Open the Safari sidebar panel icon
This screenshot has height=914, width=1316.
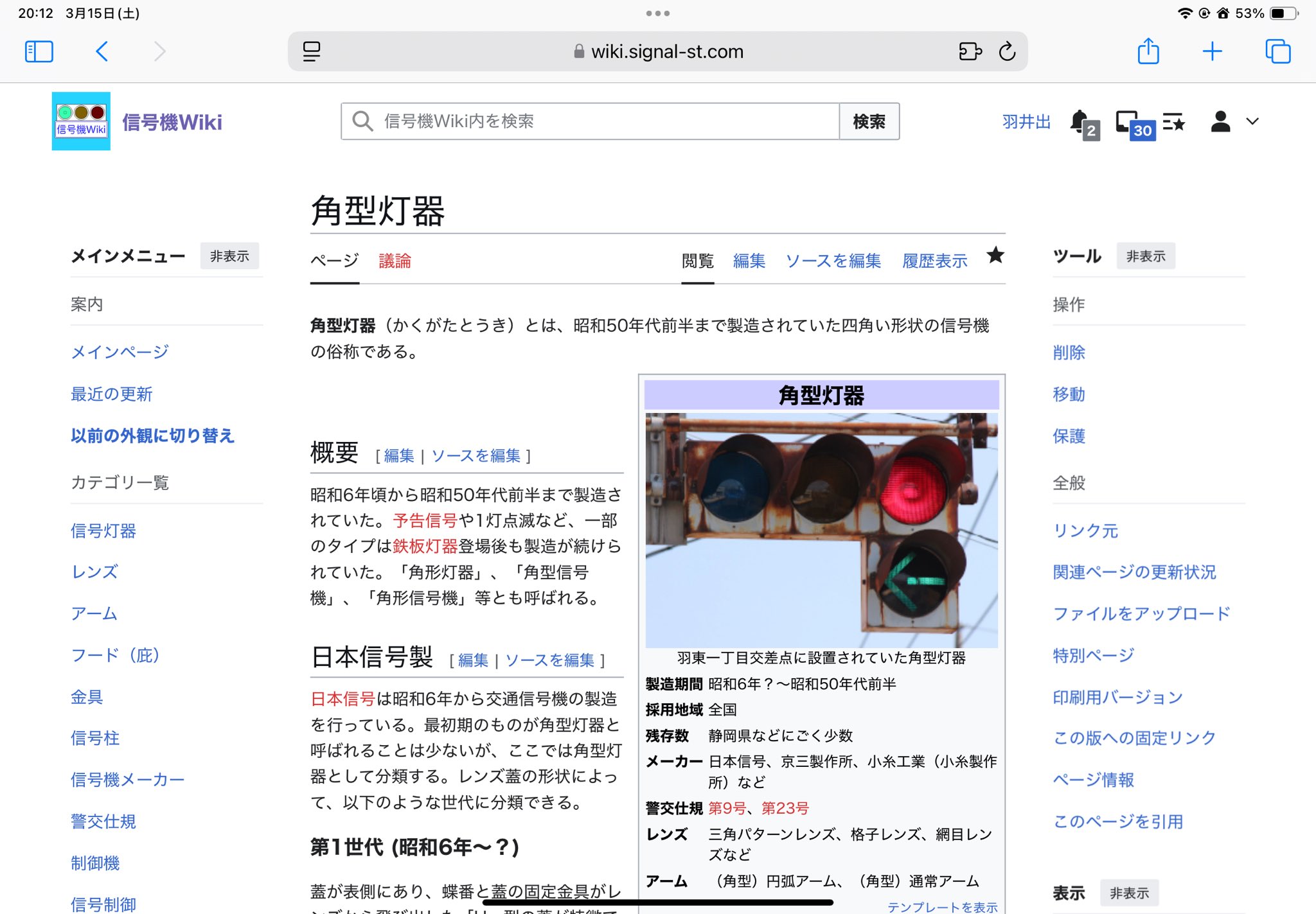[x=39, y=51]
